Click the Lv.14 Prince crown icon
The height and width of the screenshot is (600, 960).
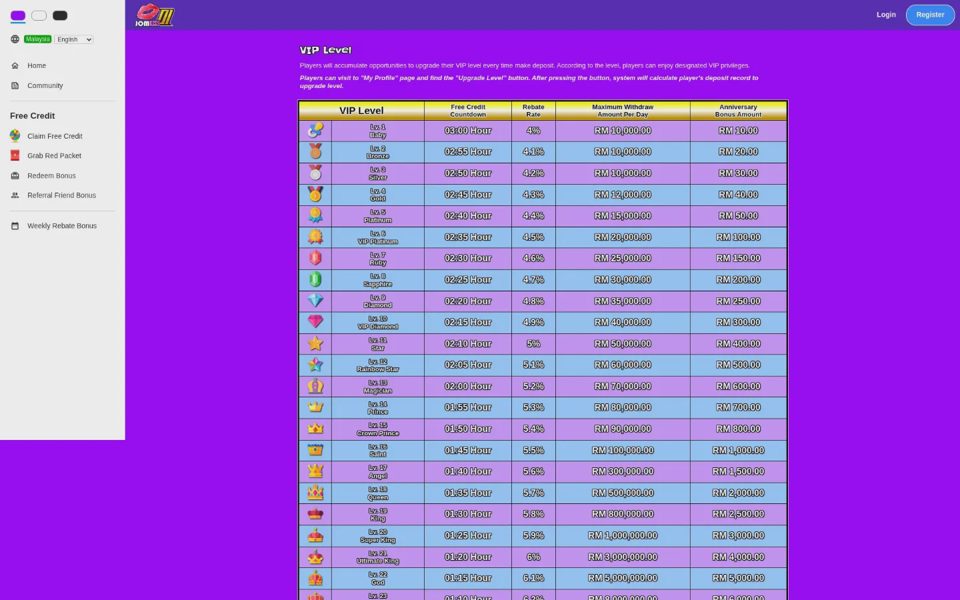point(315,407)
